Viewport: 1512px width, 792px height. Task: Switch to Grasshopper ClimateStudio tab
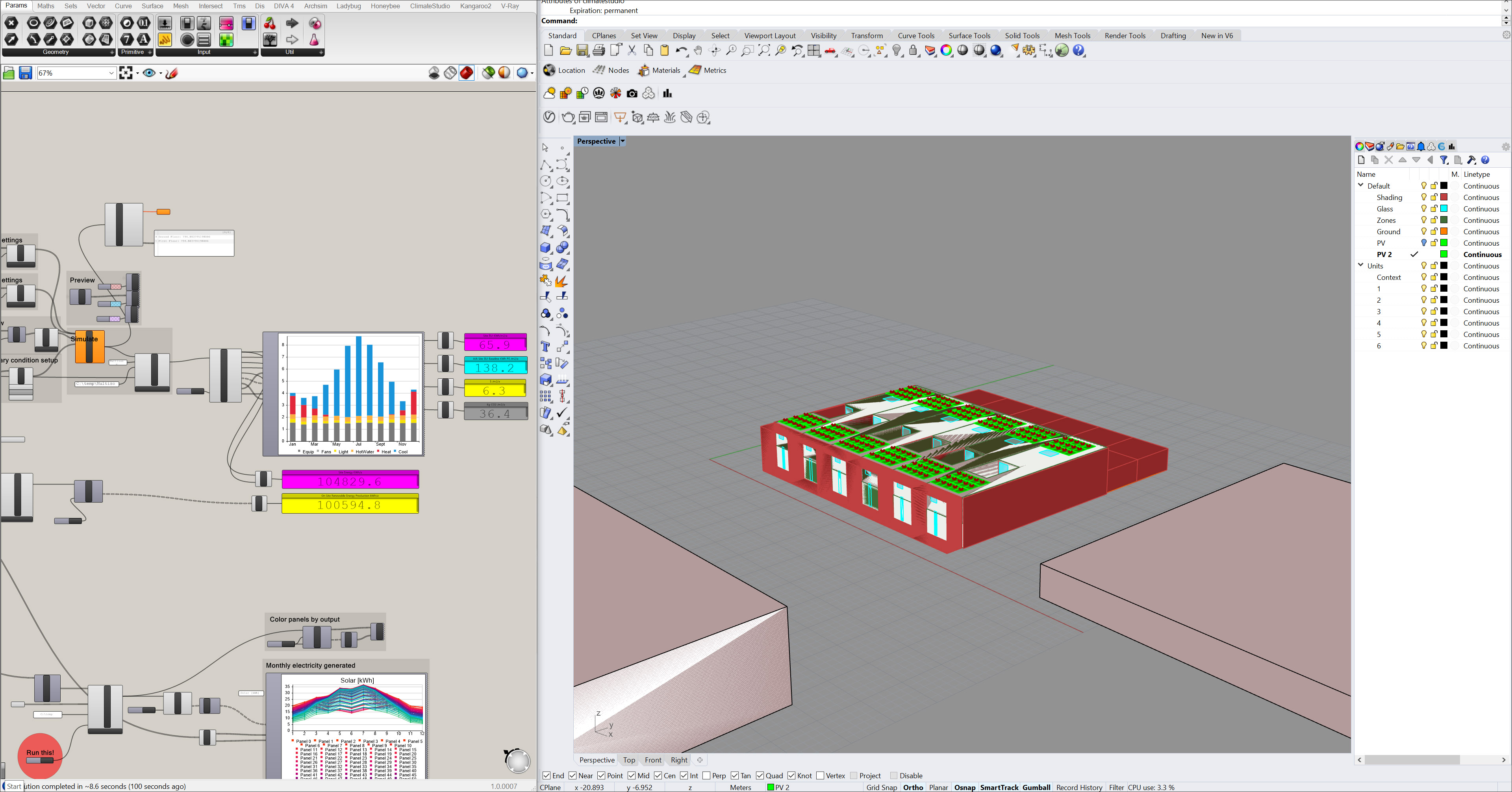click(x=430, y=6)
